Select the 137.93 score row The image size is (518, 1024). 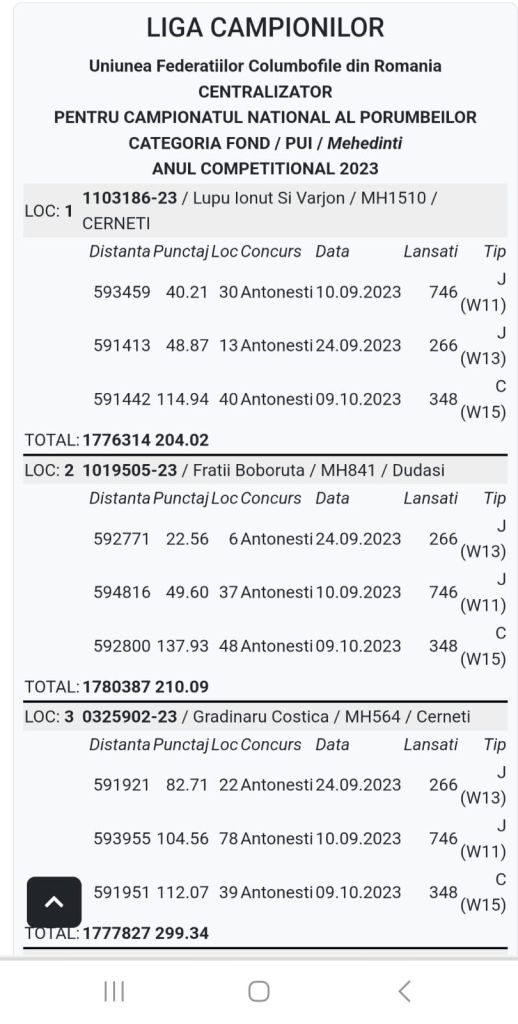tap(298, 646)
